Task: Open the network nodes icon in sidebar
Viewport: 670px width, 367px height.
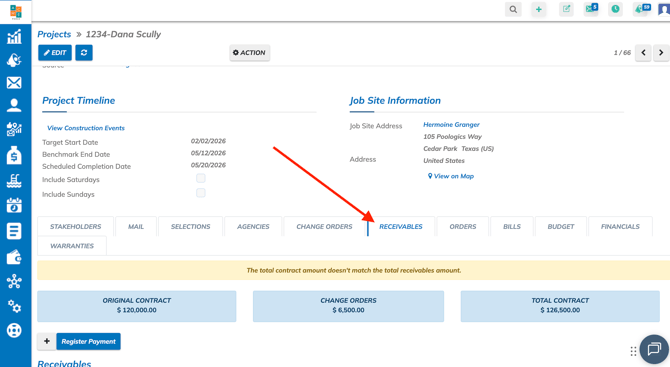Action: pos(14,282)
